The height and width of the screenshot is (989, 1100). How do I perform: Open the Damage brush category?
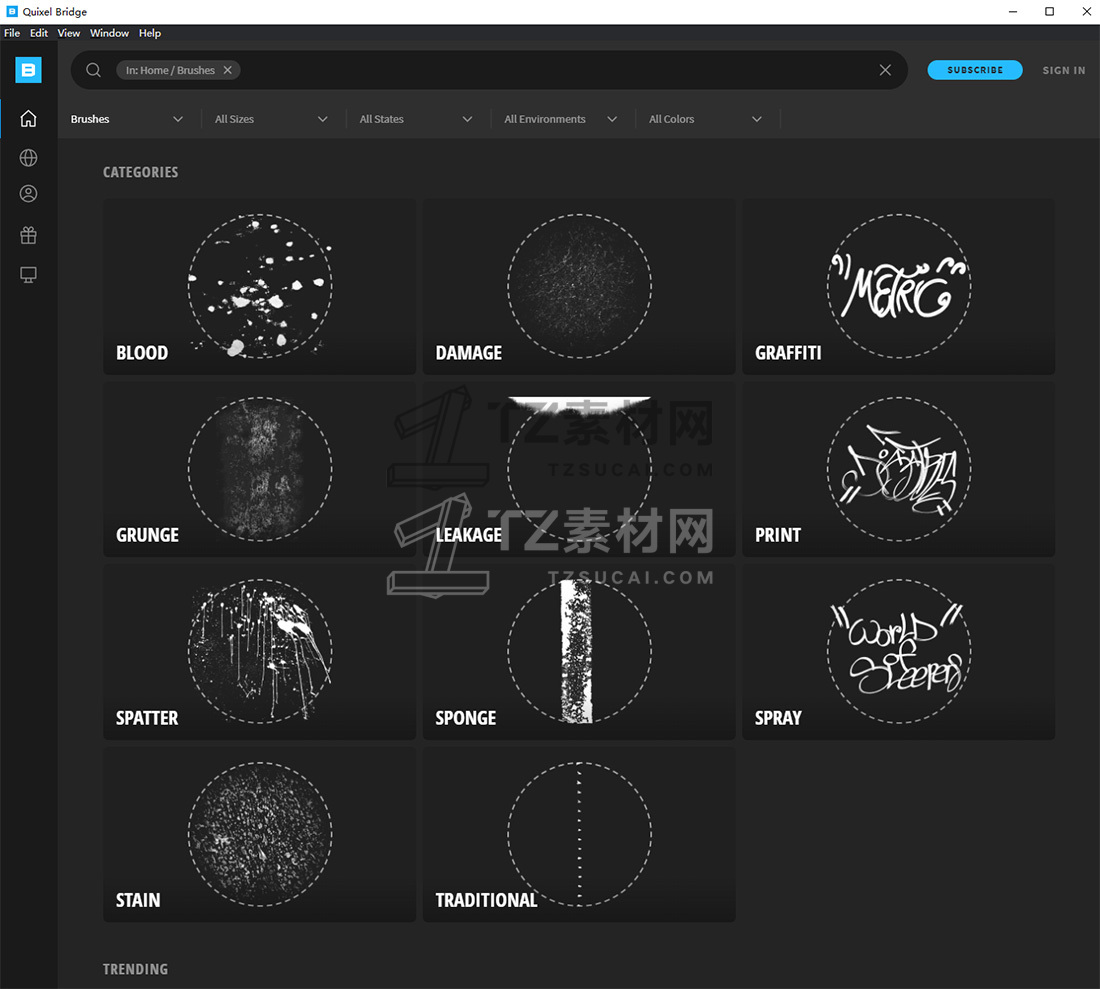pos(579,286)
